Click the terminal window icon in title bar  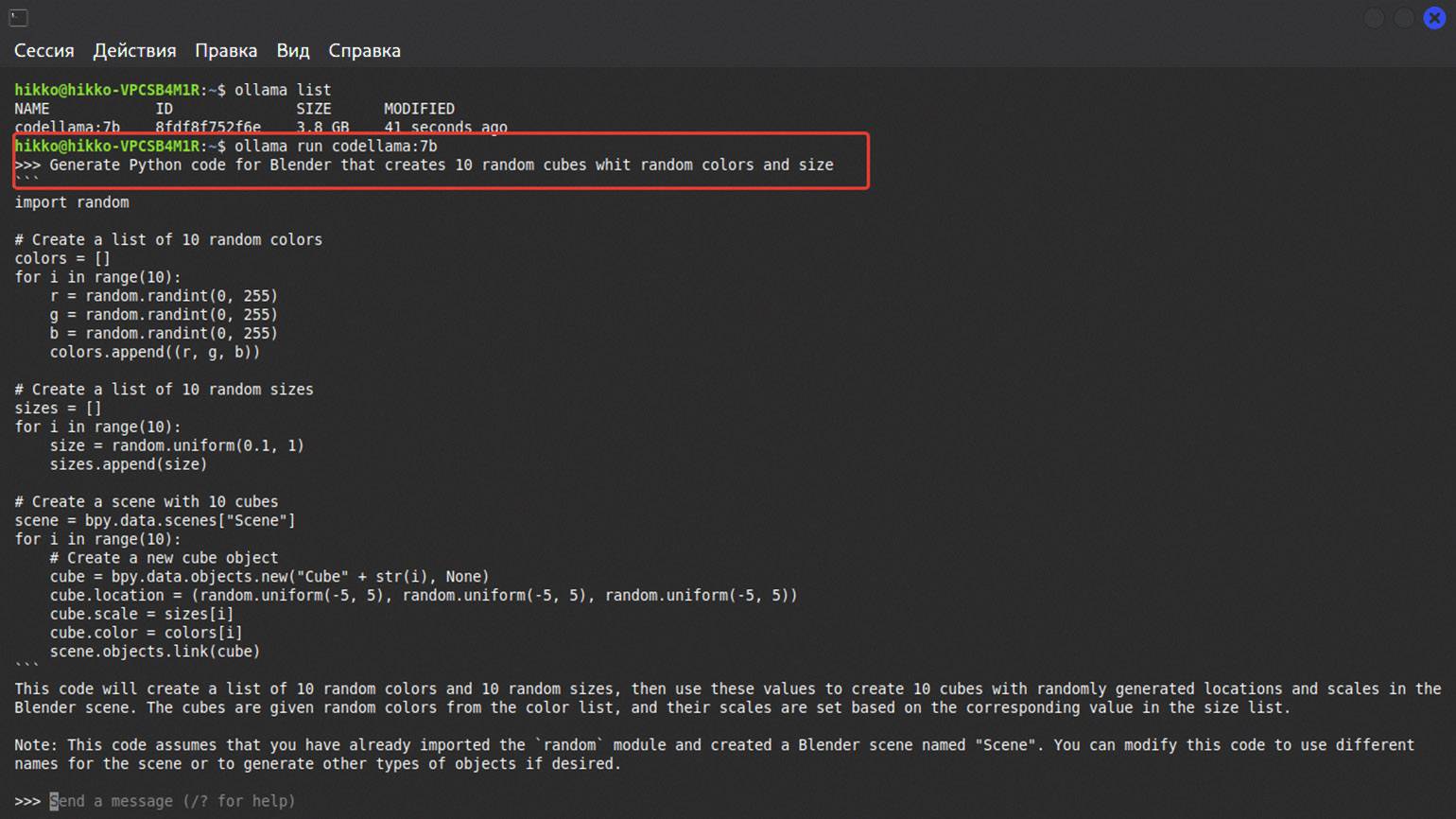19,17
